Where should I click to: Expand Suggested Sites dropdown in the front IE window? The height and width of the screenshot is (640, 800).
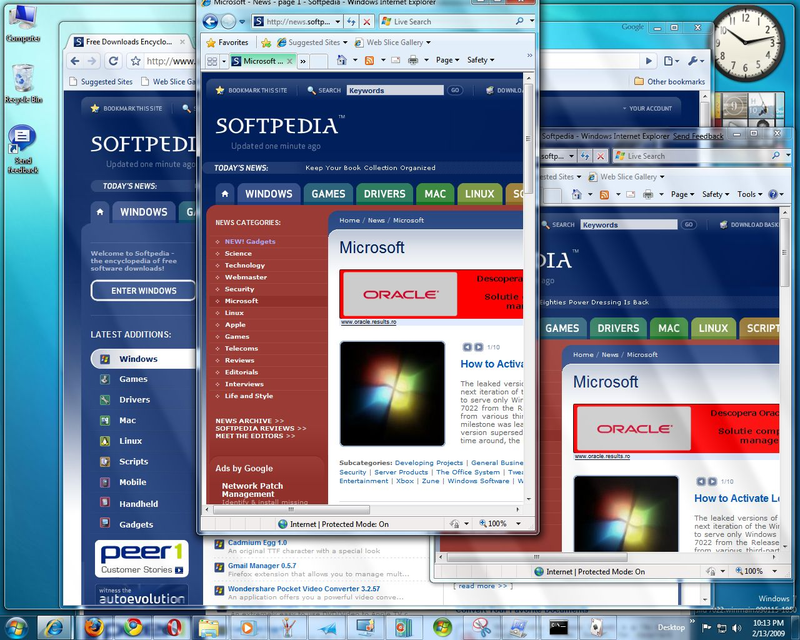point(345,42)
